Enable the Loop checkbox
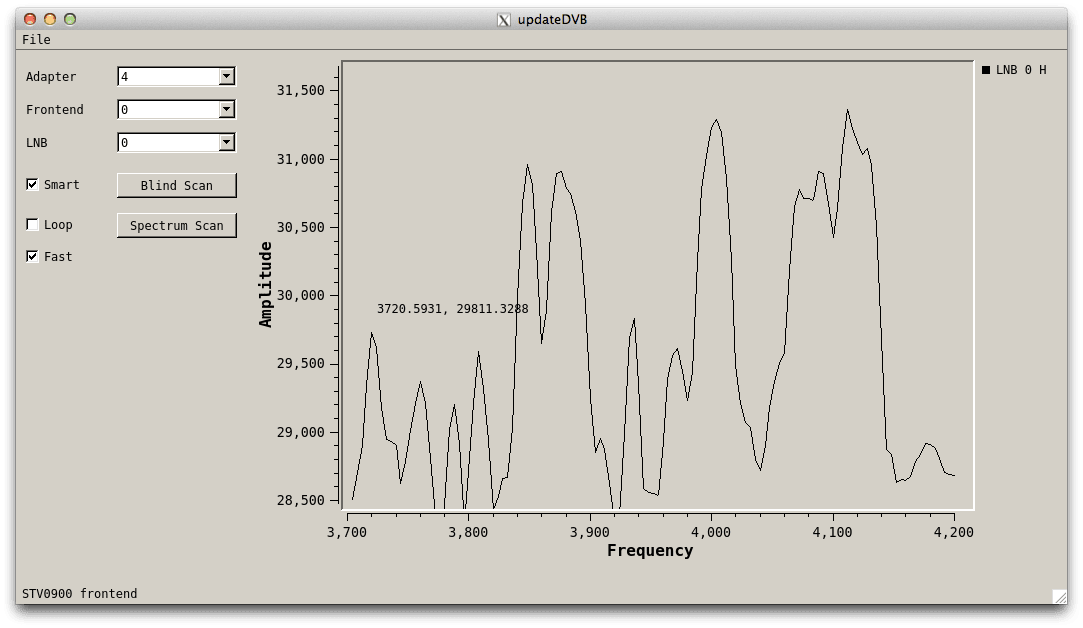This screenshot has width=1083, height=628. (33, 225)
